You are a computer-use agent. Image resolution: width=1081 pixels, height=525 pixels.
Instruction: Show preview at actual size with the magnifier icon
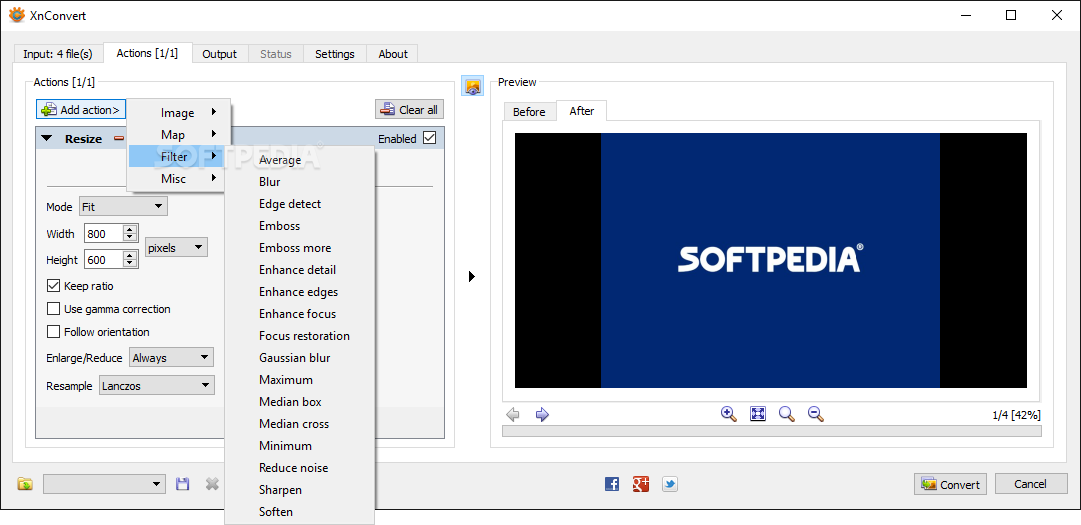787,413
